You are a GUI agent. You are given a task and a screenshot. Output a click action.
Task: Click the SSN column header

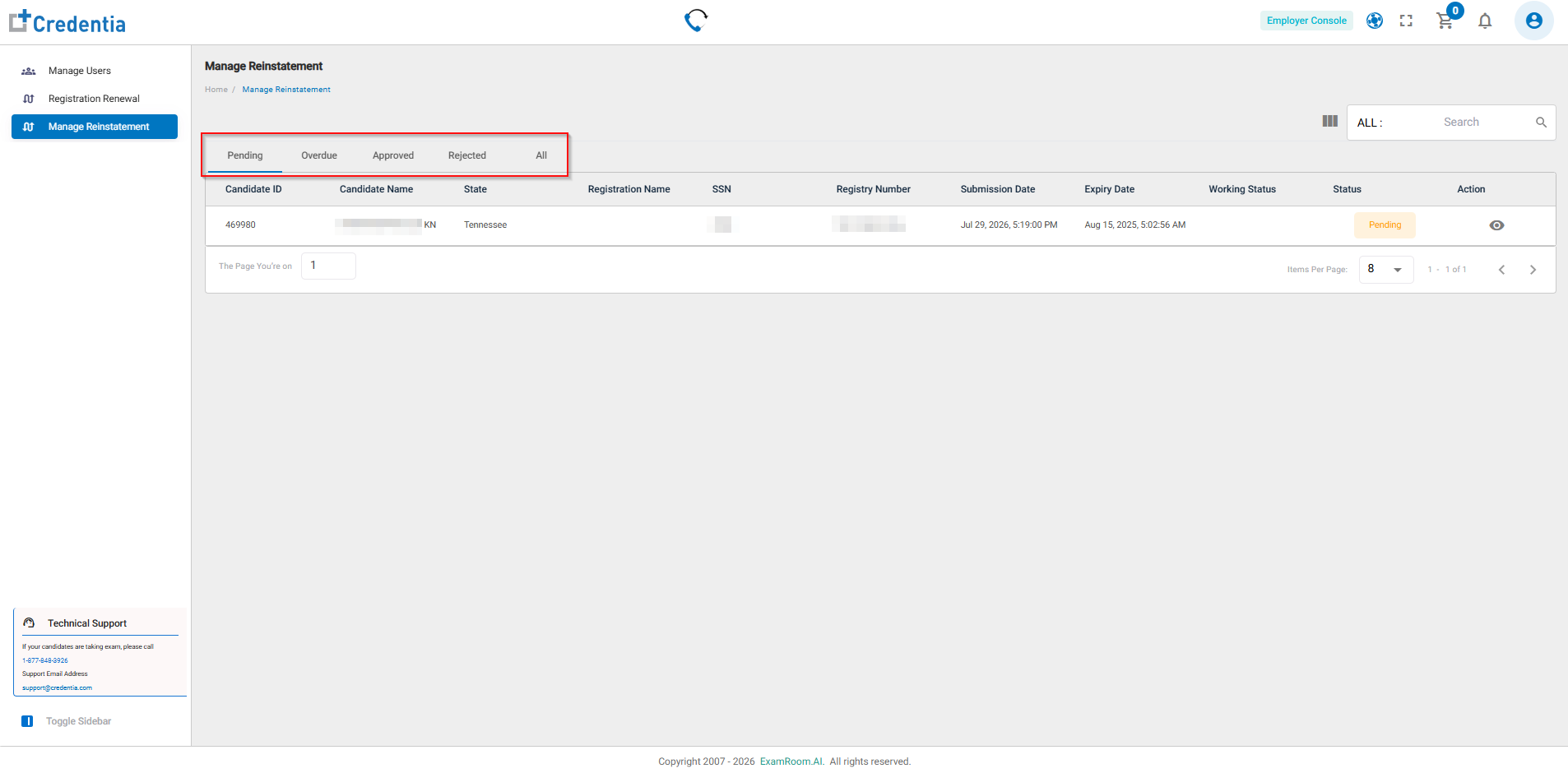click(x=721, y=189)
